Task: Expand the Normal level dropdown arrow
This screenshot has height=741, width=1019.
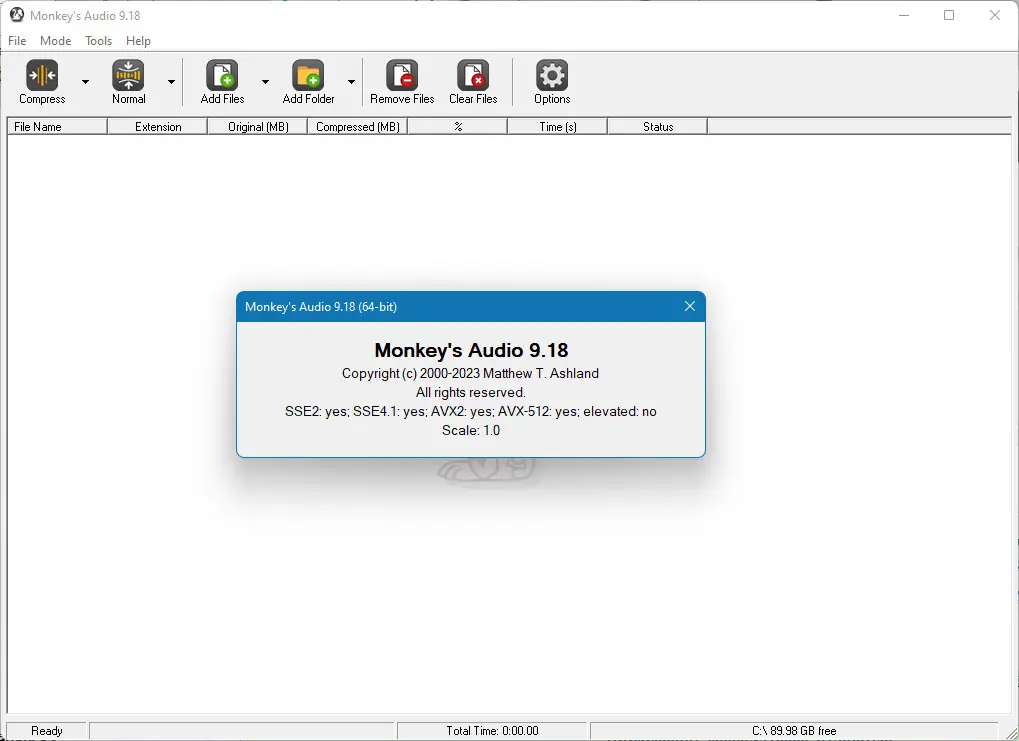Action: [x=171, y=82]
